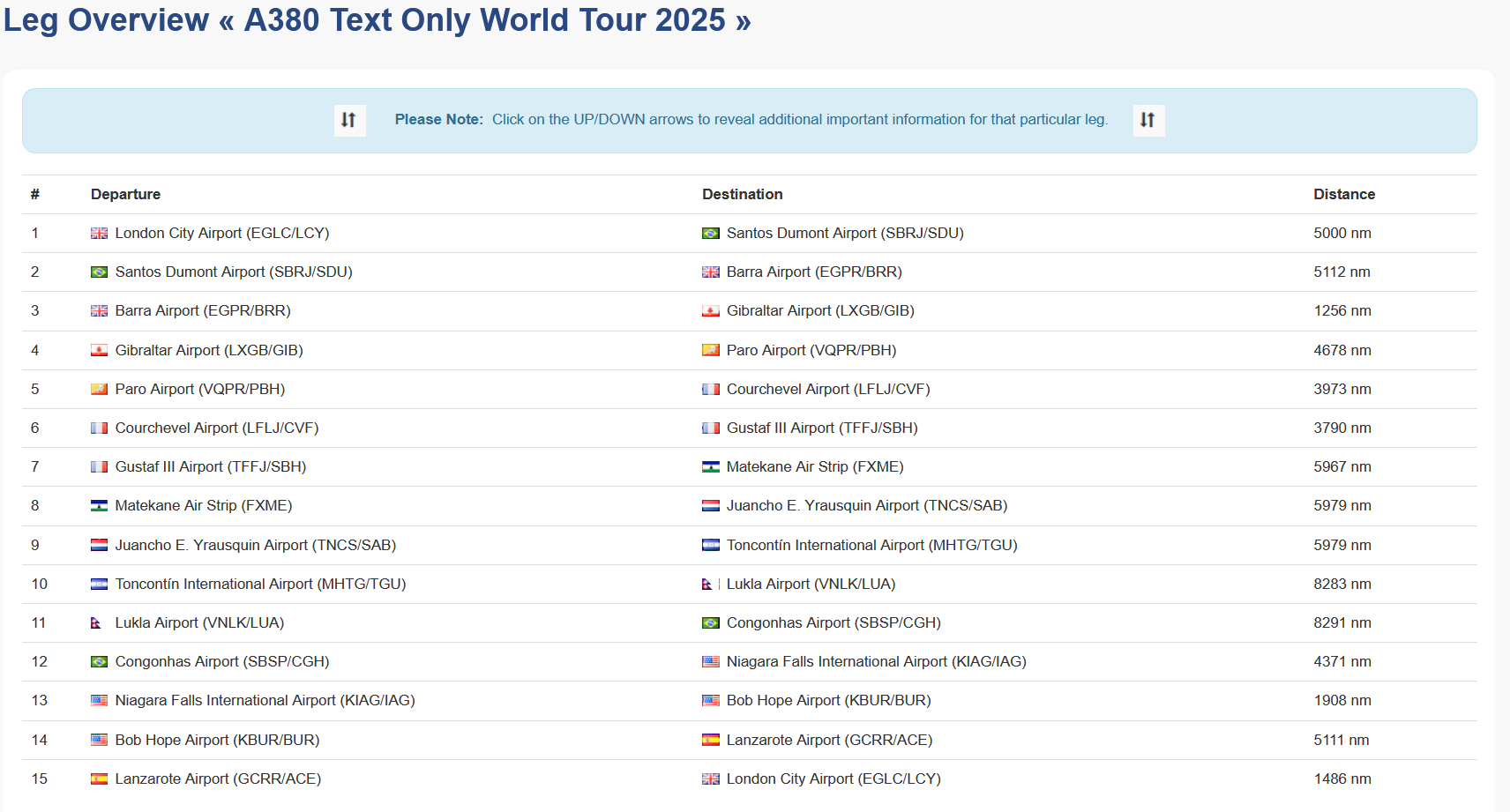Screen dimensions: 1510x812
Task: Click 'London City Airport (EGLC/LCY)' departure in leg 1
Action: pos(222,234)
